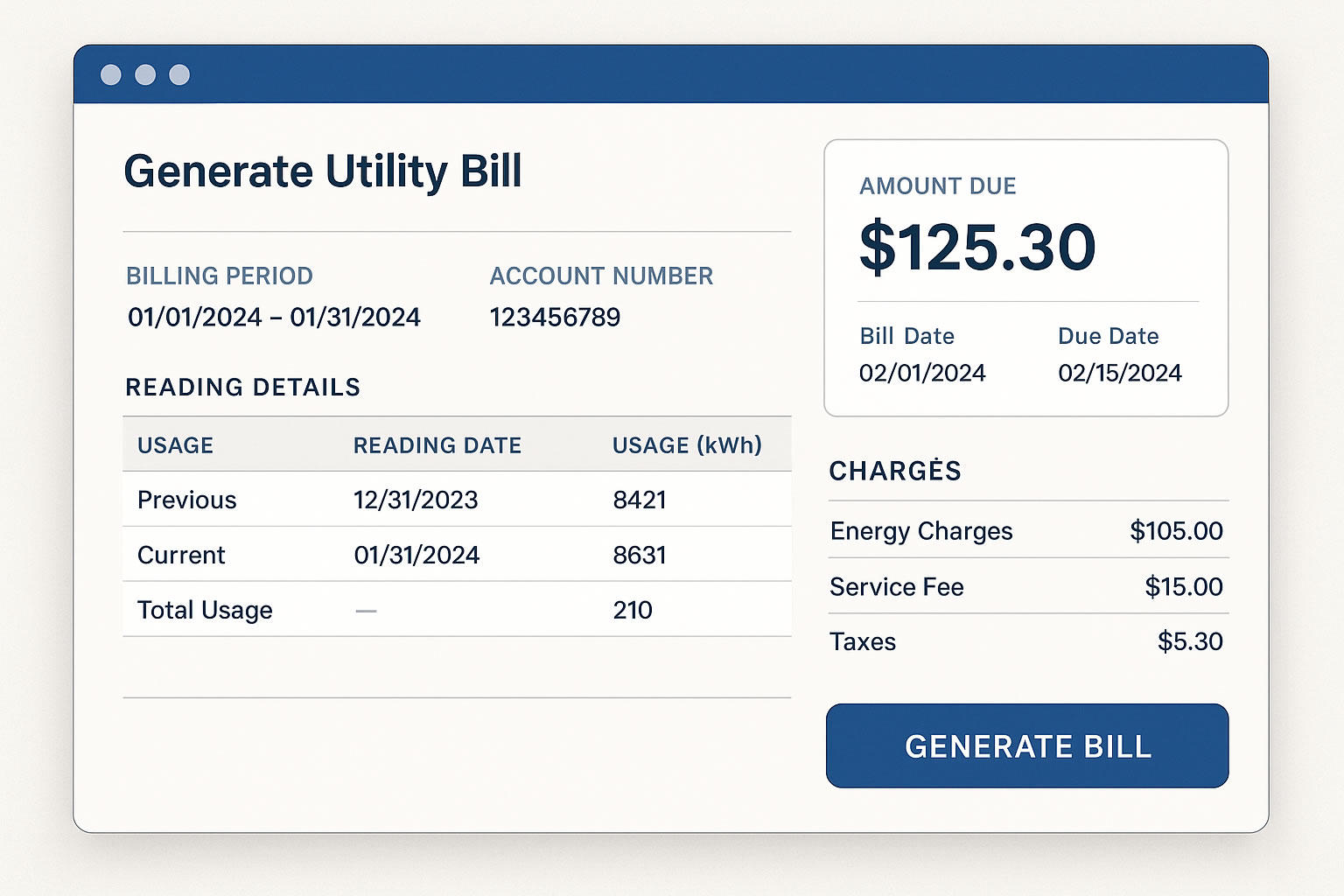
Task: Click the red window control dot
Action: (112, 75)
